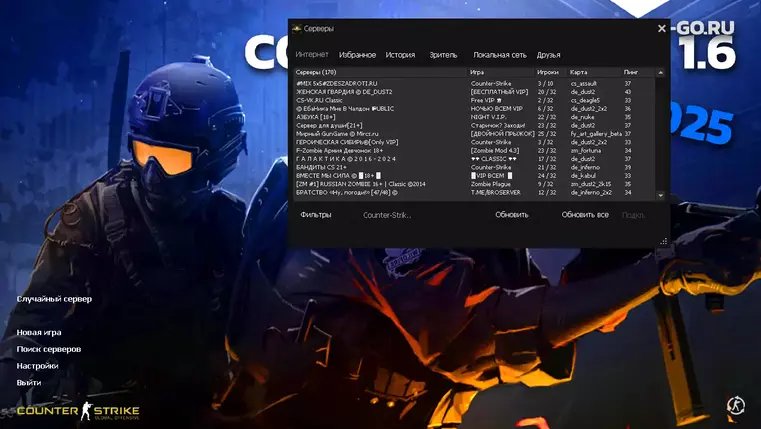Select the АЗБУКА [18+] server
The height and width of the screenshot is (429, 761).
[x=474, y=117]
